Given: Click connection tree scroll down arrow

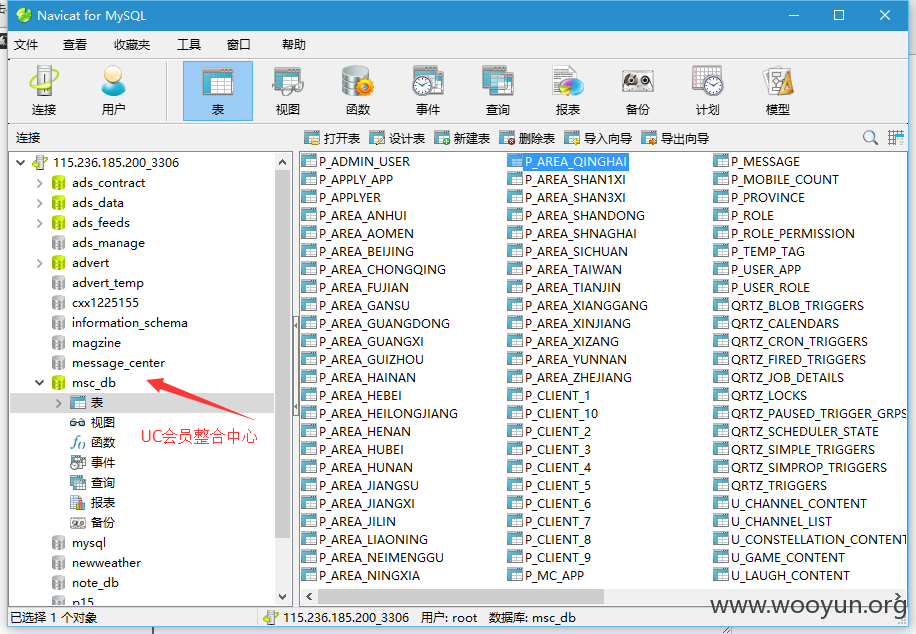Looking at the screenshot, I should [283, 597].
